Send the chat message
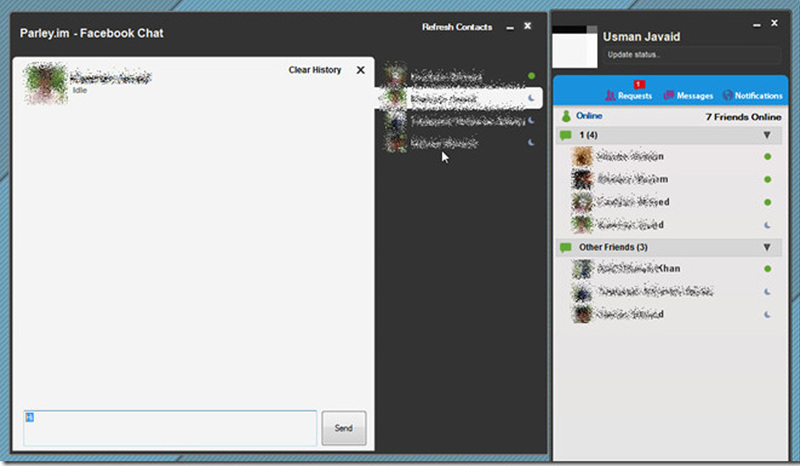800x466 pixels. (x=343, y=428)
